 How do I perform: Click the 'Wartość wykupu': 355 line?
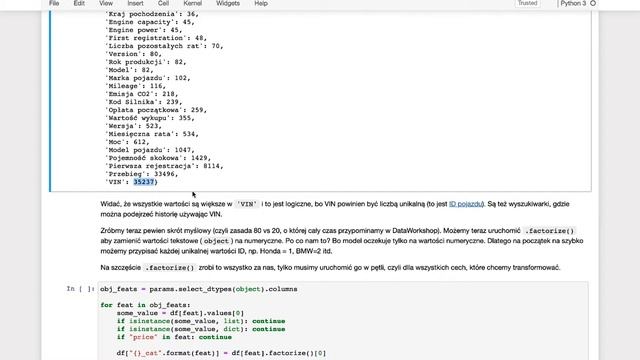click(x=150, y=118)
